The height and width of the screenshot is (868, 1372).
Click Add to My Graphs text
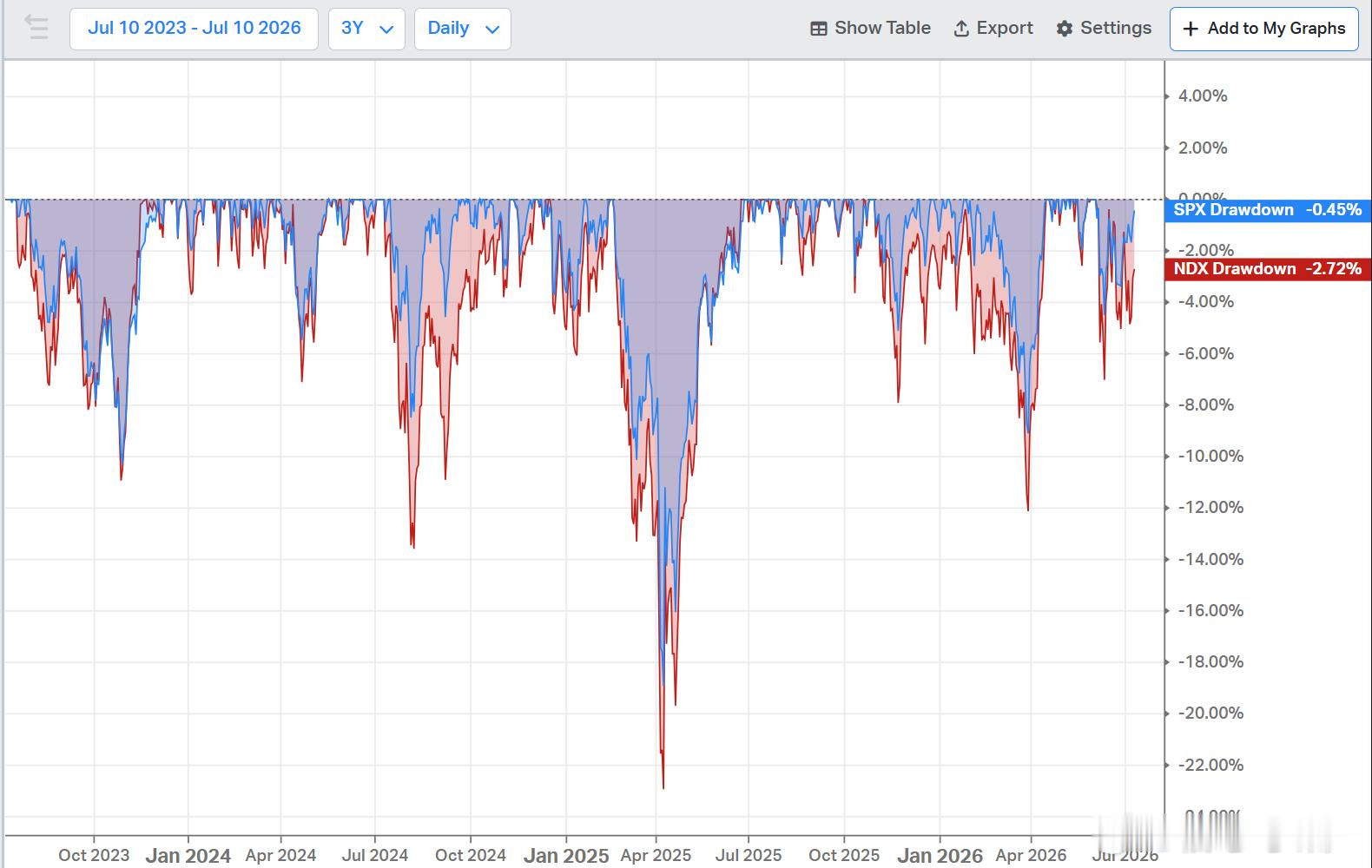point(1276,29)
